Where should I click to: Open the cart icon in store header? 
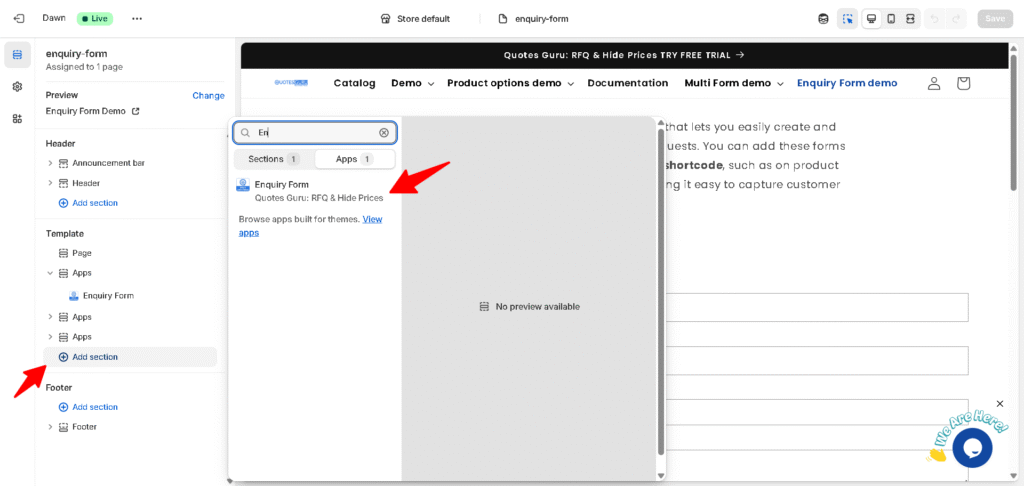963,83
